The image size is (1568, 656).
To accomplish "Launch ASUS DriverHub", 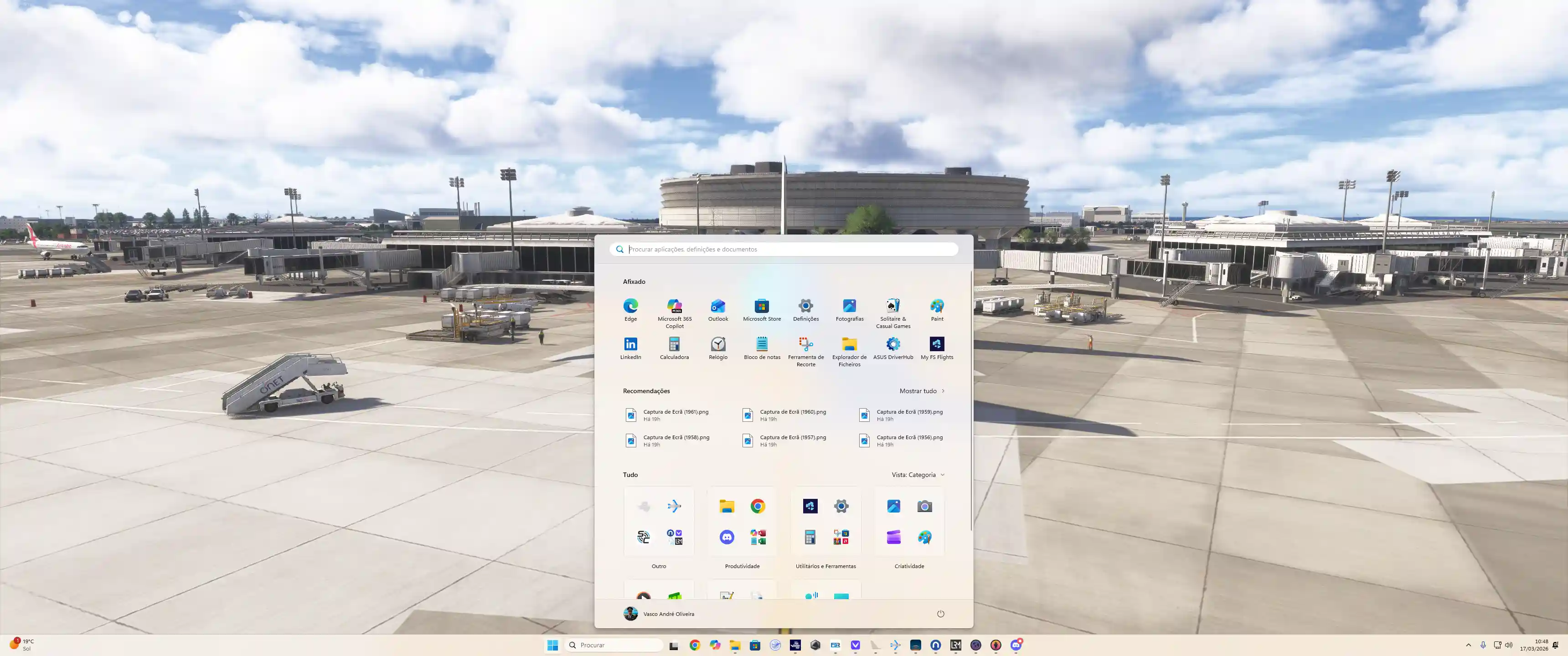I will [893, 348].
